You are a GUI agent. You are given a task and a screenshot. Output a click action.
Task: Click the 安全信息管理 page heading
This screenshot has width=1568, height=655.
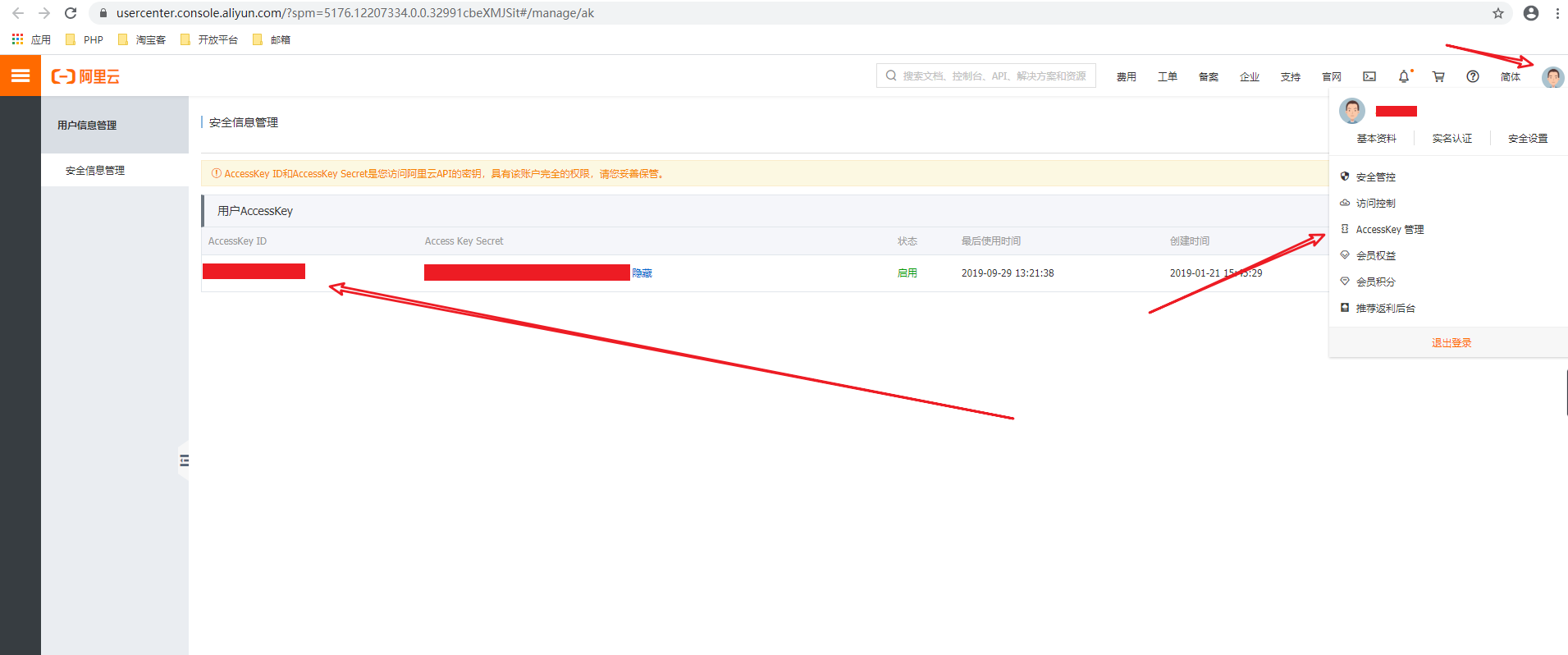coord(244,122)
